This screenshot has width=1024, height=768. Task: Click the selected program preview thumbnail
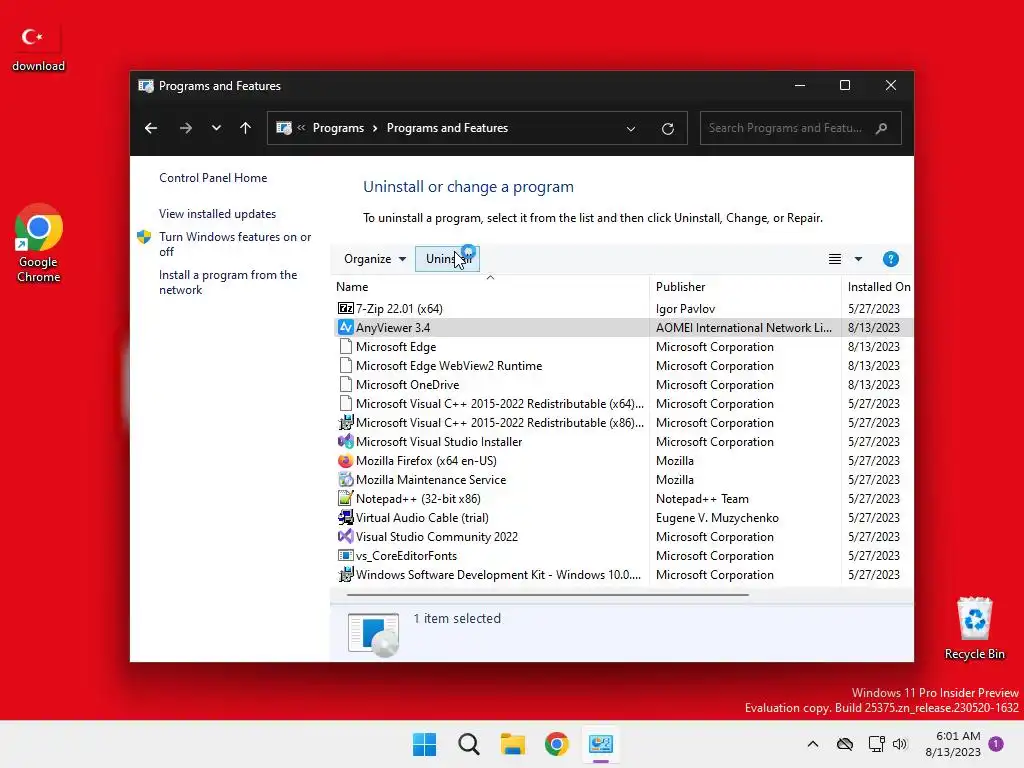(x=373, y=634)
